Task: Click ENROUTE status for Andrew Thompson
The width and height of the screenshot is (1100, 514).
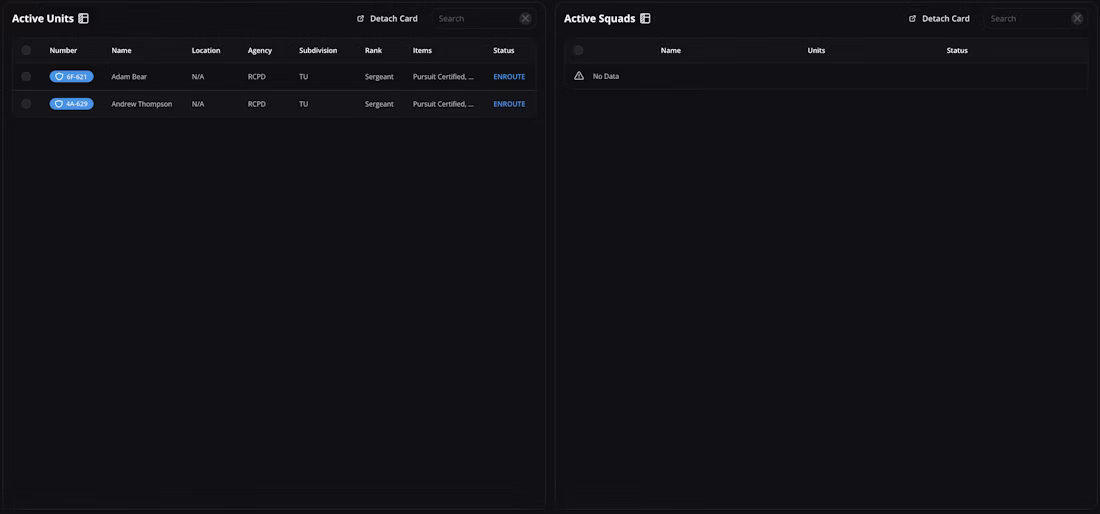Action: pos(509,104)
